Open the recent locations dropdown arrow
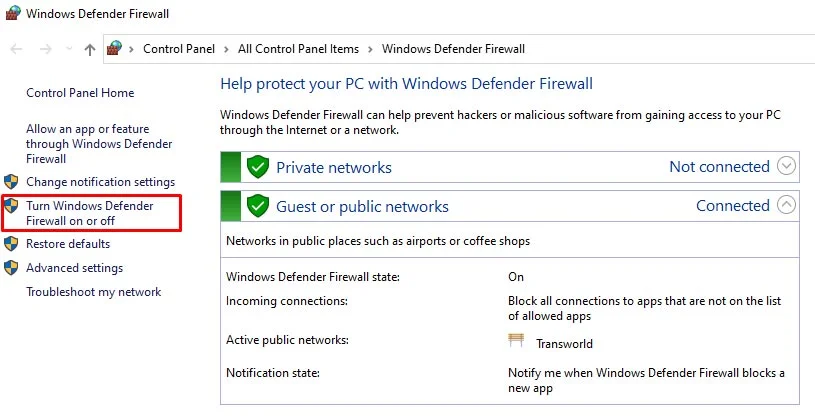Image resolution: width=815 pixels, height=417 pixels. tap(68, 49)
